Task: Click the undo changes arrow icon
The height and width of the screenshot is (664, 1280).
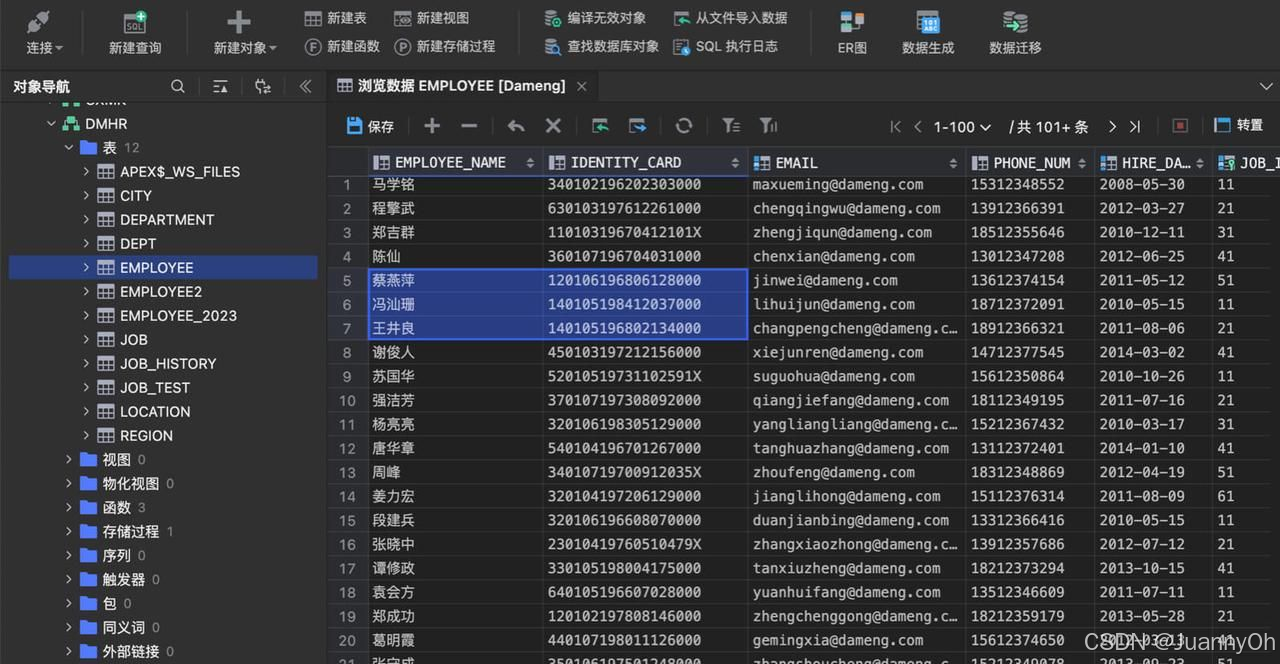Action: pyautogui.click(x=516, y=125)
